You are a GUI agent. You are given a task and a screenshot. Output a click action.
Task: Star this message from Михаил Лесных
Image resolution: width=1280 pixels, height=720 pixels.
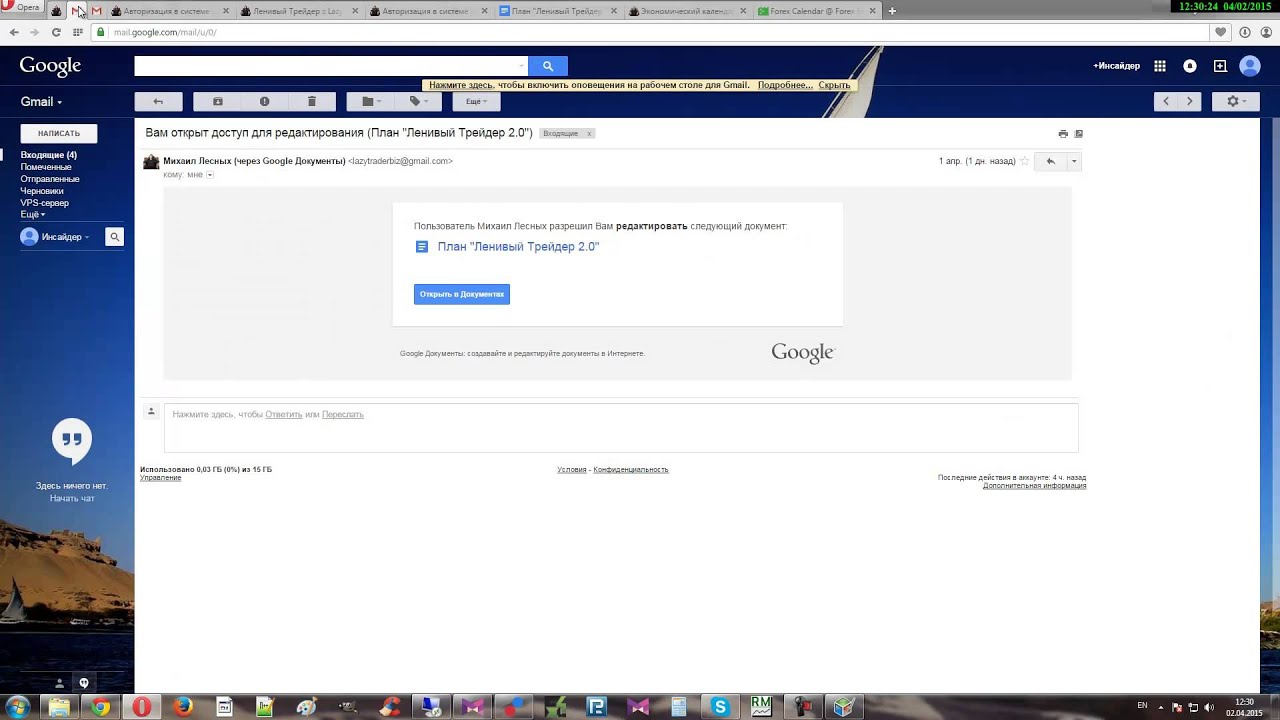pos(1024,161)
